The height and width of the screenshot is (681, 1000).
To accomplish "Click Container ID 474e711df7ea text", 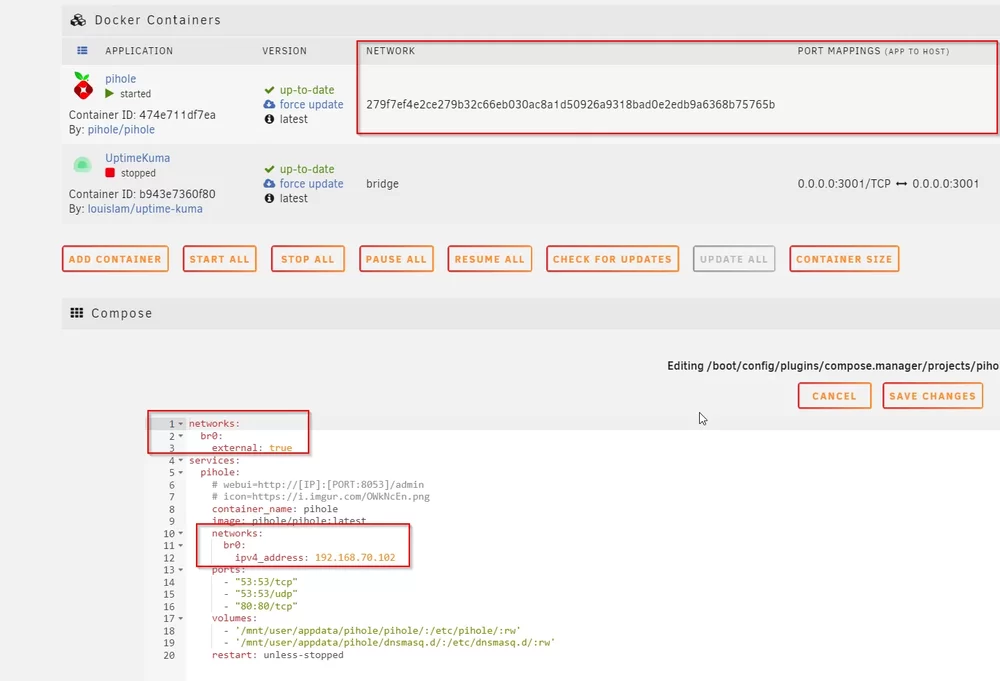I will pos(142,115).
